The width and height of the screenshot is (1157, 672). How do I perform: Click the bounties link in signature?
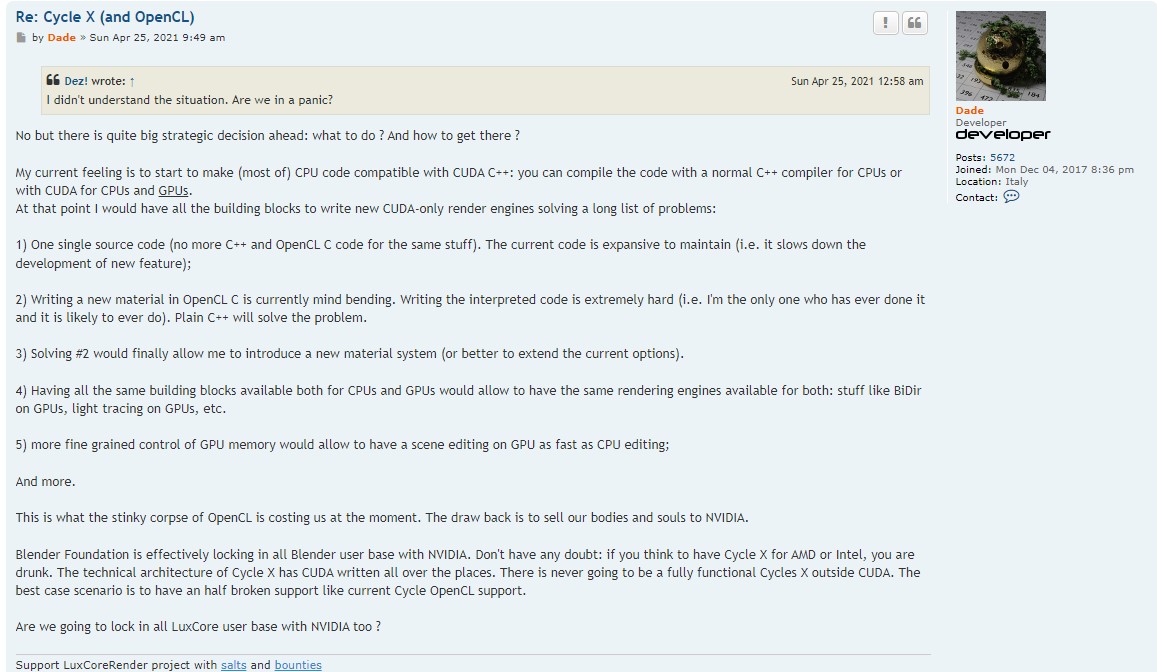coord(298,665)
